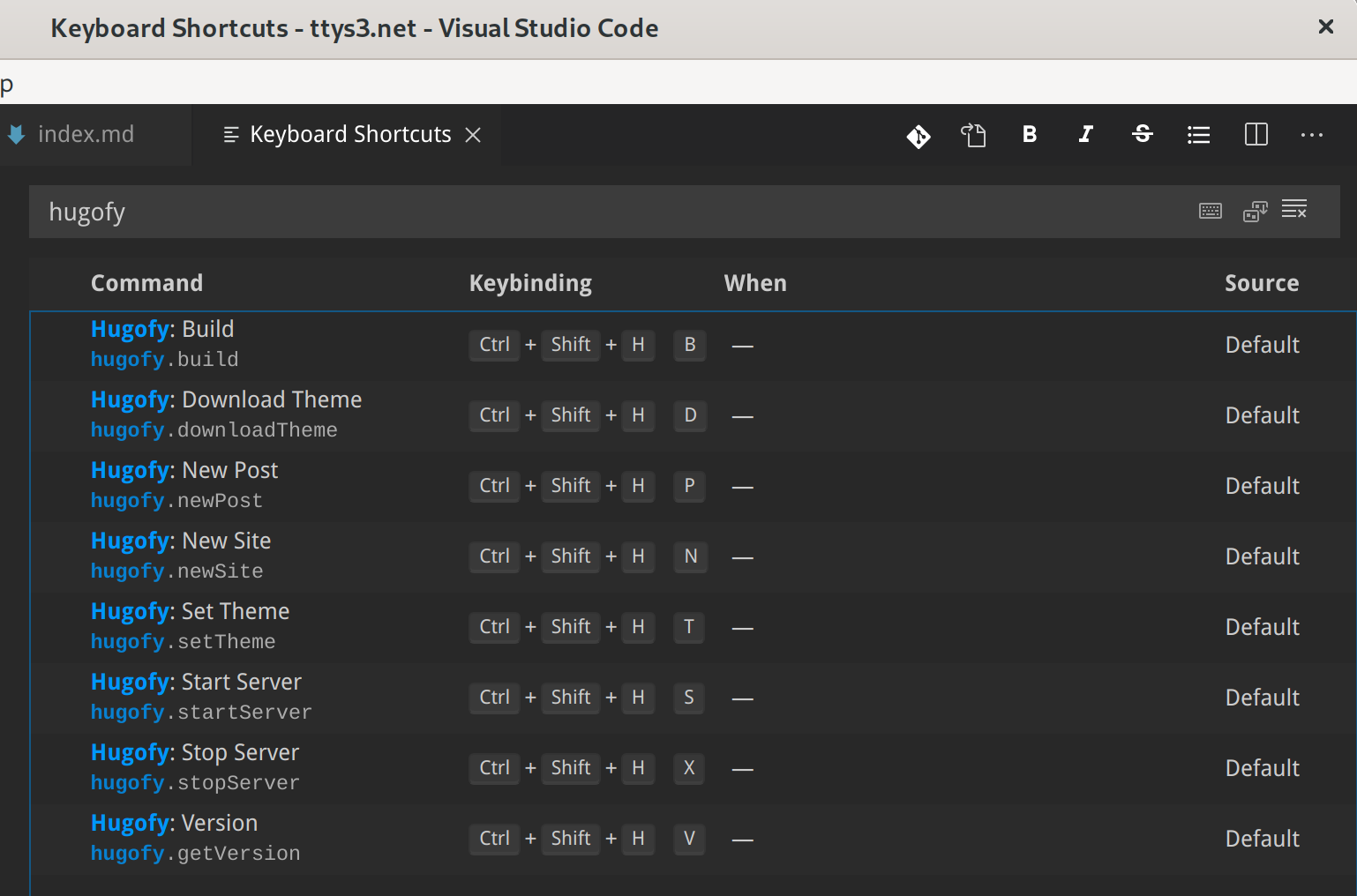This screenshot has width=1357, height=896.
Task: Click the Shift key in Build keybinding
Action: pos(571,345)
